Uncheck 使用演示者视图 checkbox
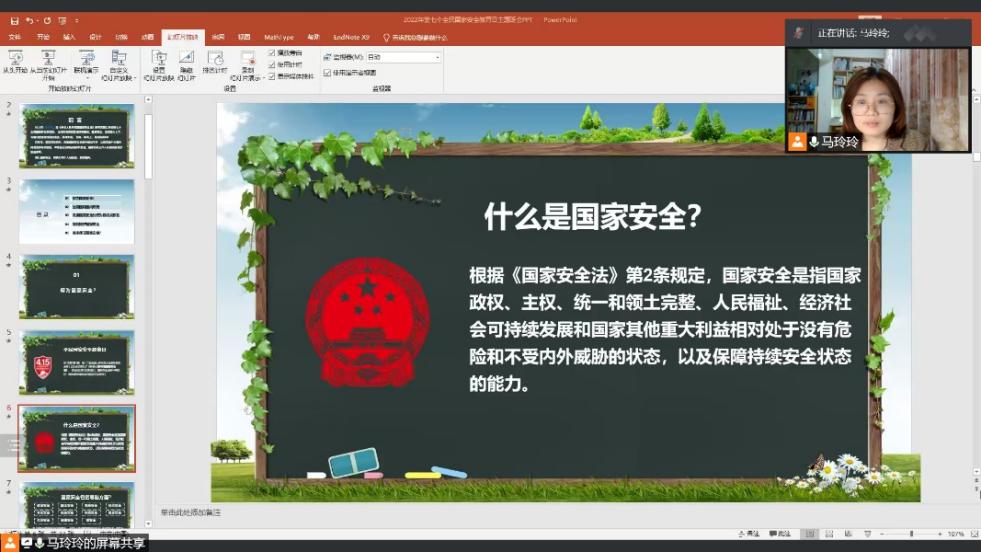This screenshot has width=981, height=552. [327, 72]
